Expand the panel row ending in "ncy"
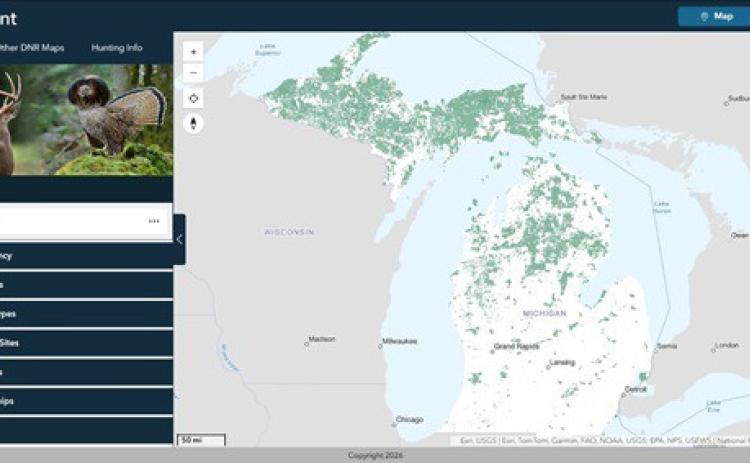 pos(86,255)
